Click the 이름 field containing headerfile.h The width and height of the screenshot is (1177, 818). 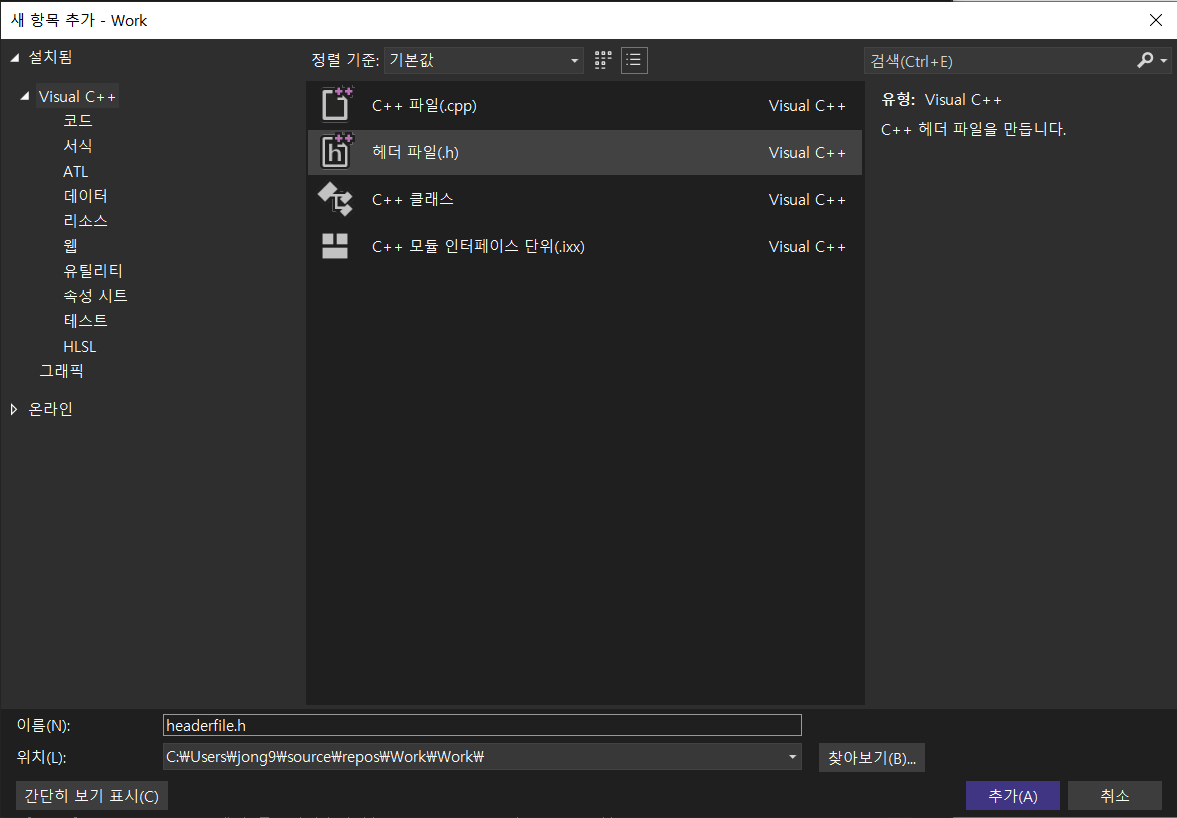(x=482, y=725)
